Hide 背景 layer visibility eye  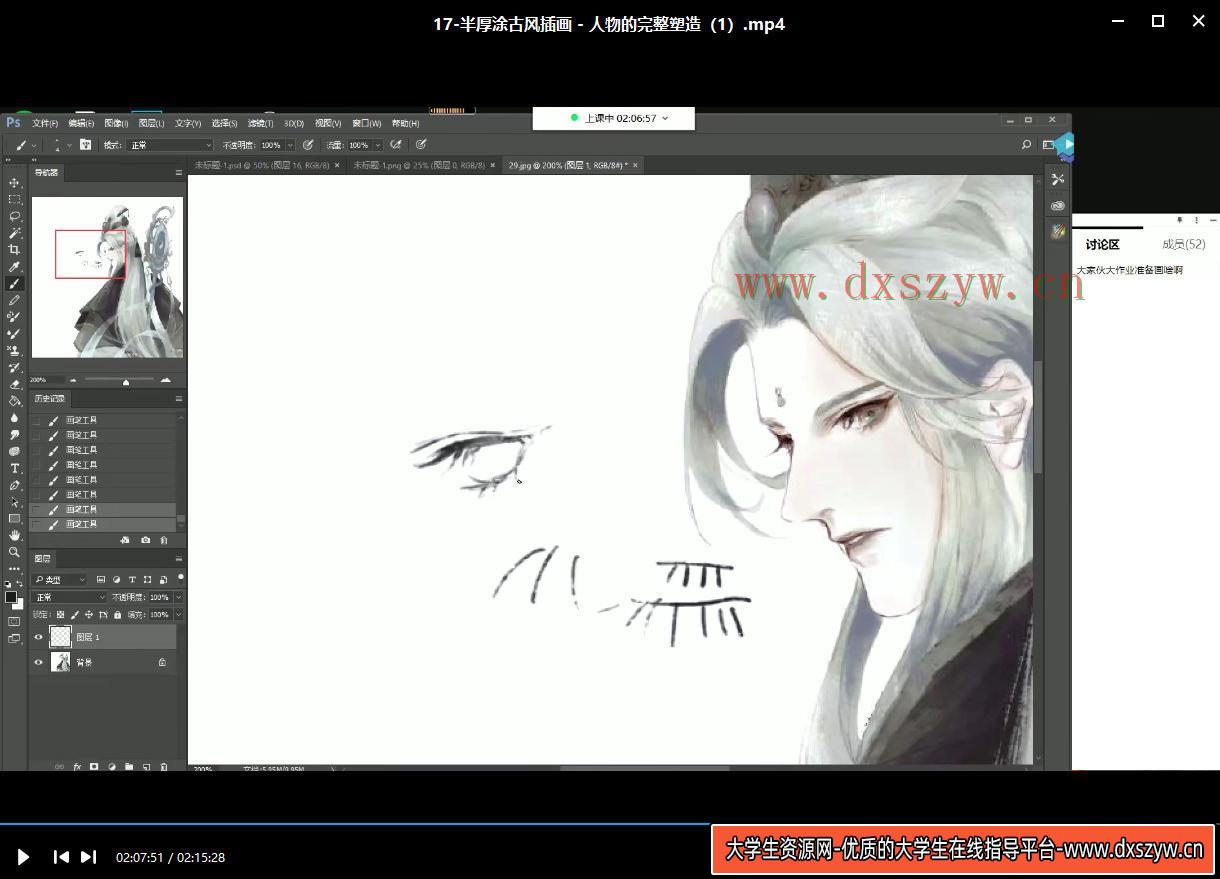tap(39, 662)
